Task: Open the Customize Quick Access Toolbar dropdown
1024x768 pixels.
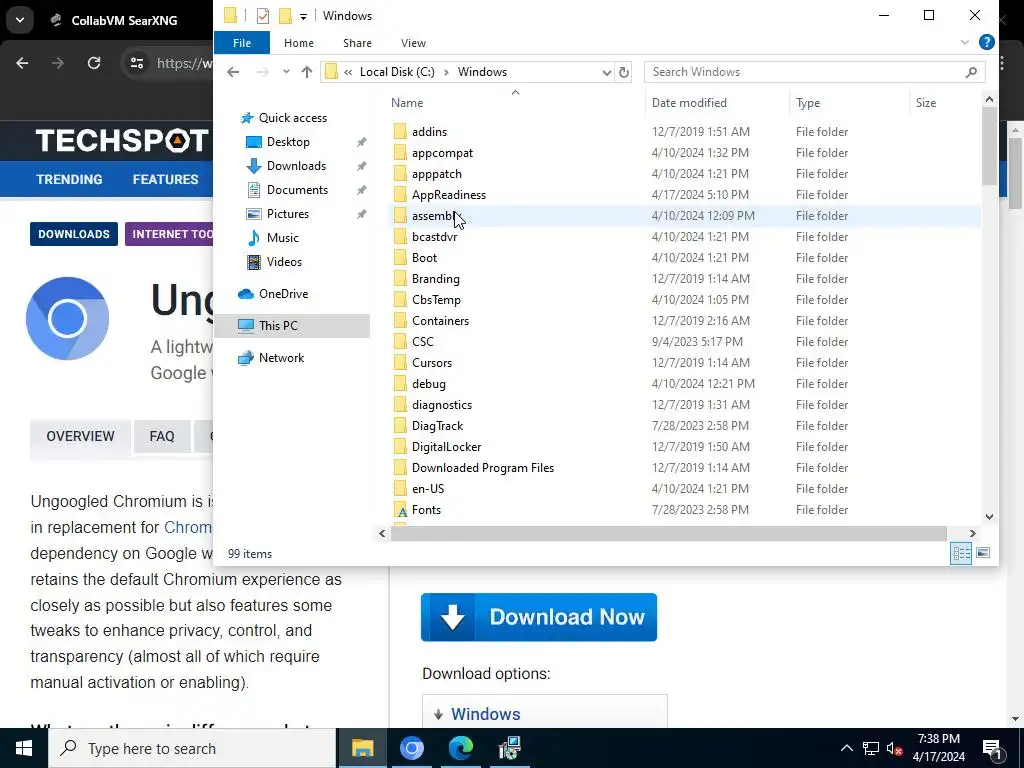Action: point(304,16)
